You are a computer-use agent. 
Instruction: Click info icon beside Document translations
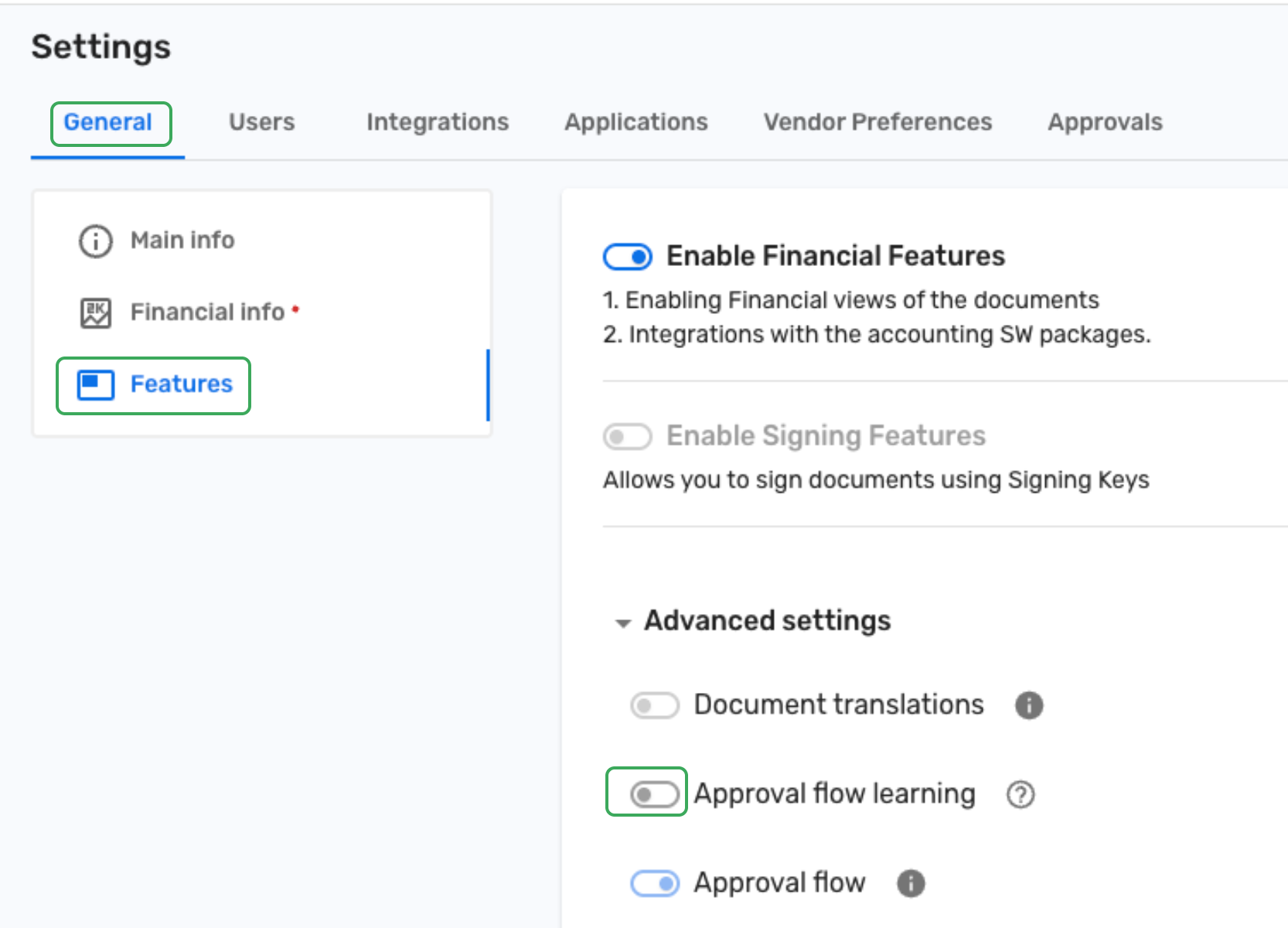pos(1028,705)
